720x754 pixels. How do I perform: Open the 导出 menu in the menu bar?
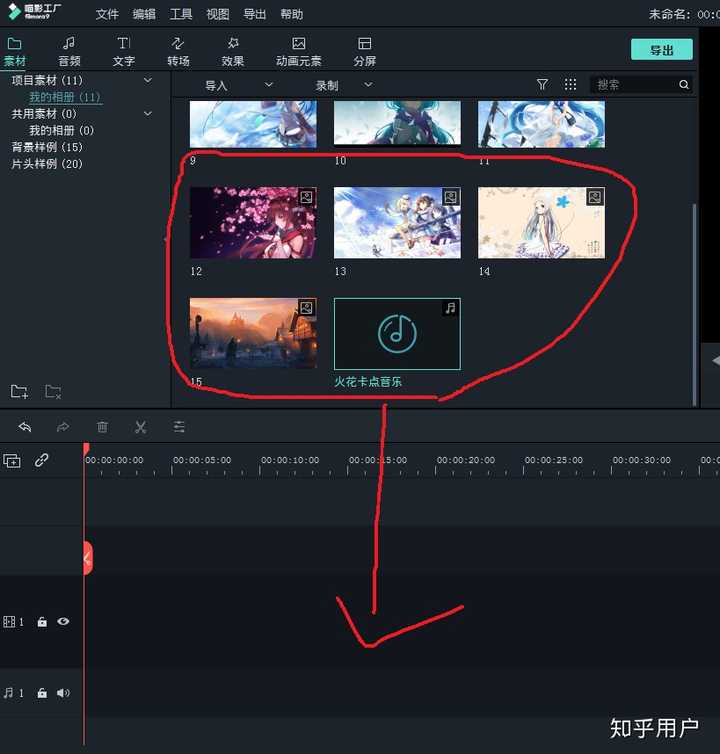(x=254, y=14)
